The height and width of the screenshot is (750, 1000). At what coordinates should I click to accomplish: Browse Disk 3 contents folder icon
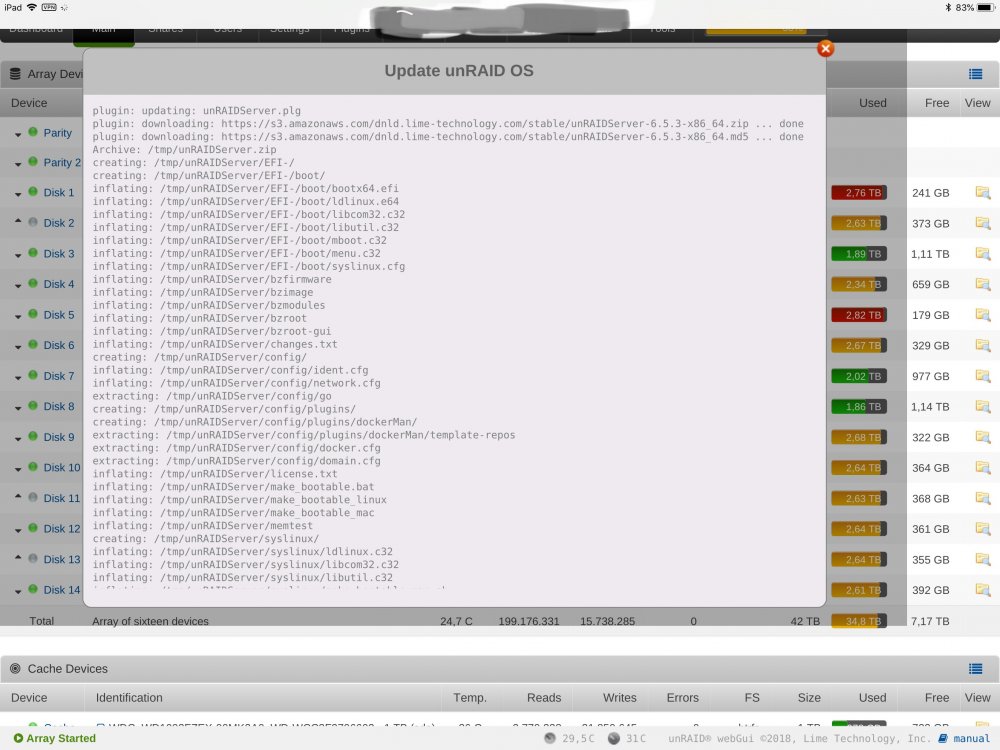(x=983, y=254)
